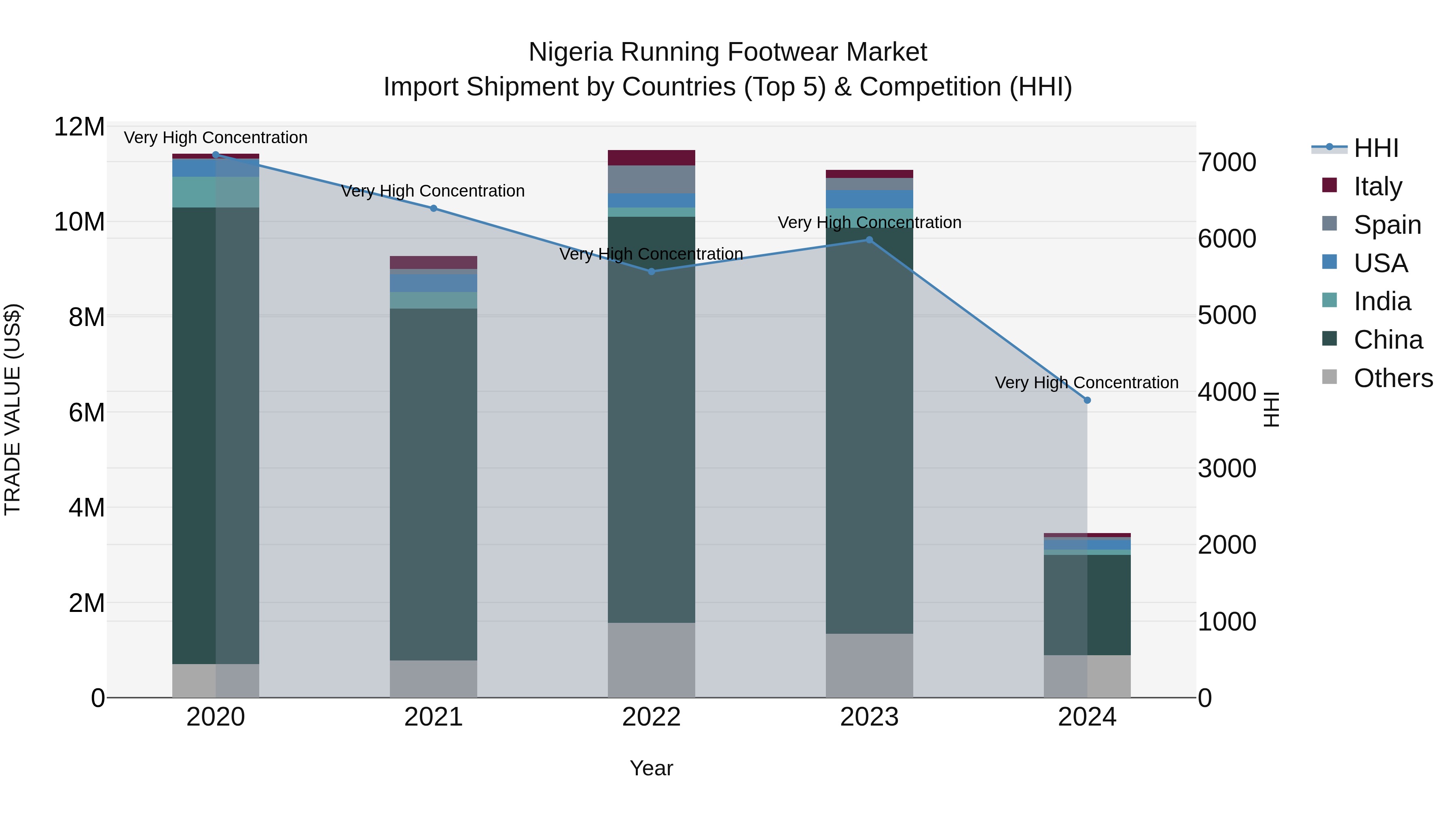The width and height of the screenshot is (1456, 819).
Task: Toggle China series in legend
Action: coord(1372,340)
